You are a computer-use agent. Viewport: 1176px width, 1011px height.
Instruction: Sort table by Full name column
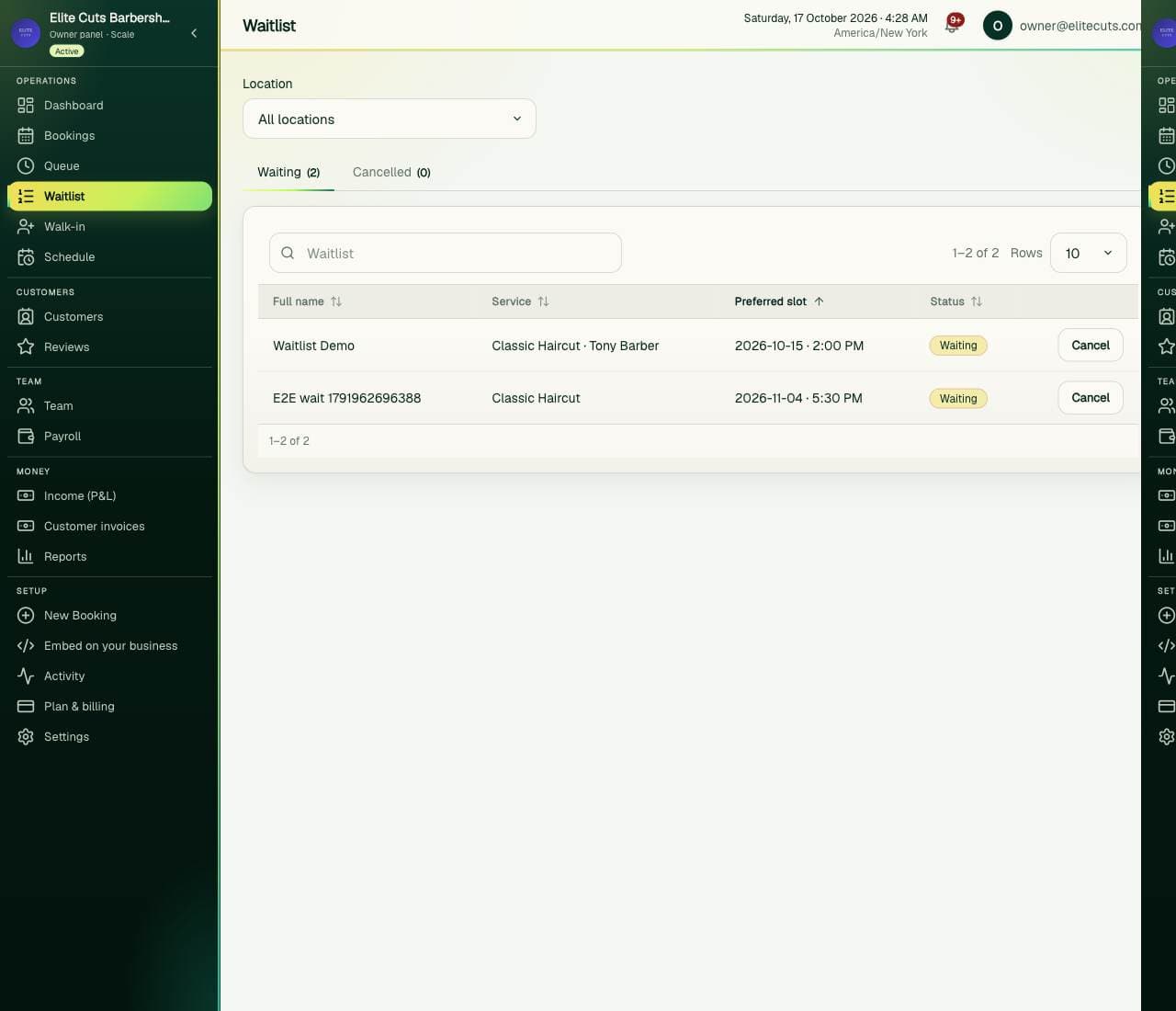tap(307, 301)
